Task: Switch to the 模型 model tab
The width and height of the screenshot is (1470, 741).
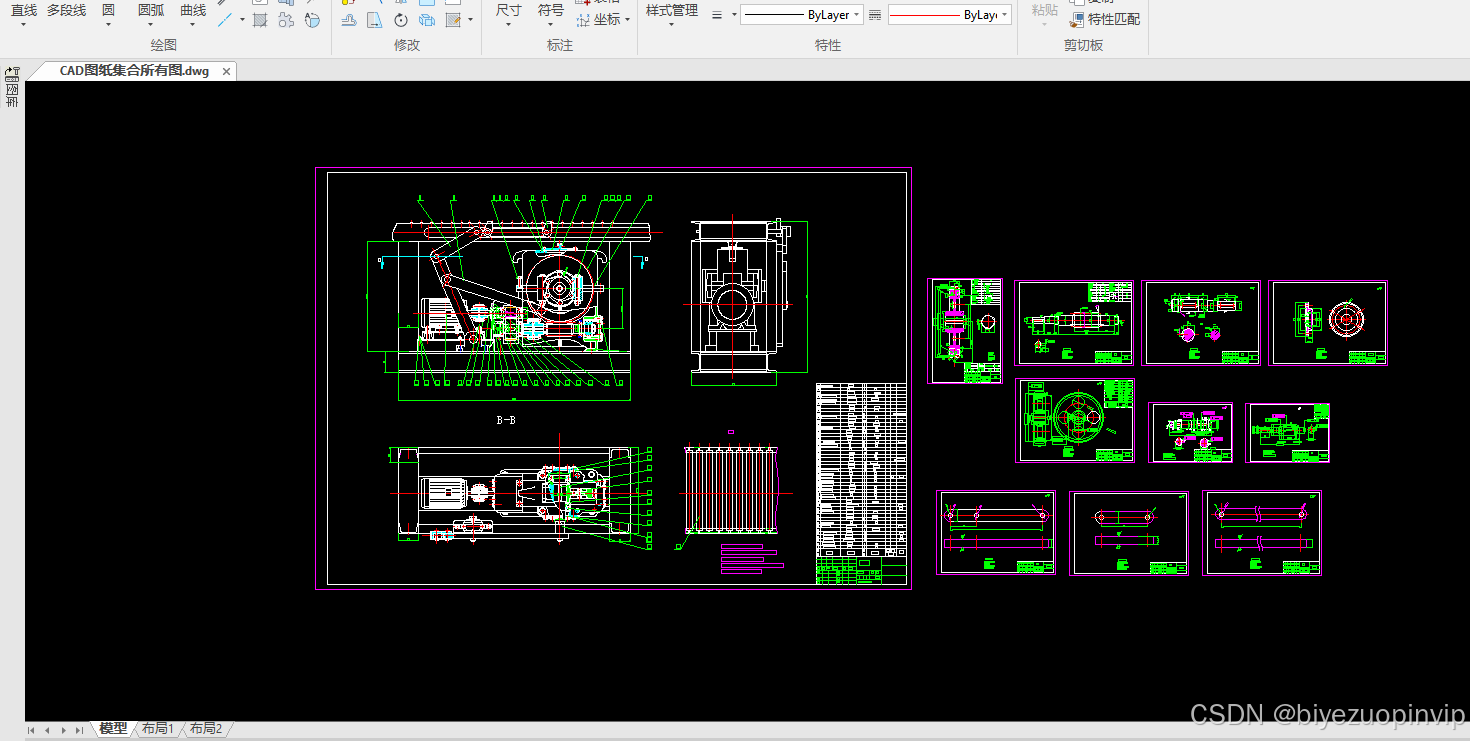Action: [x=113, y=729]
